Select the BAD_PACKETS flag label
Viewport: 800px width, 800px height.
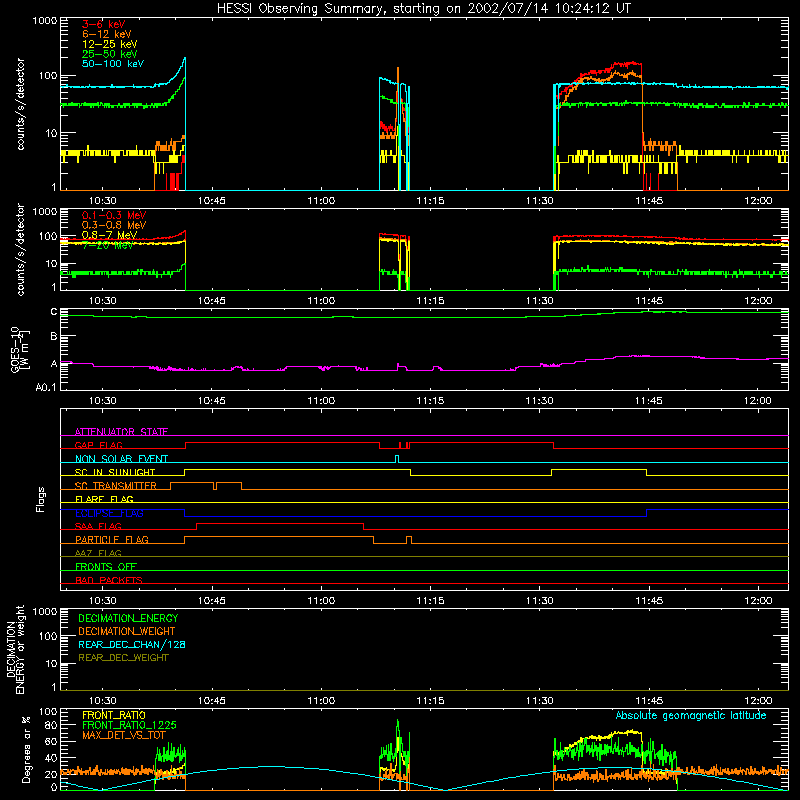[109, 580]
